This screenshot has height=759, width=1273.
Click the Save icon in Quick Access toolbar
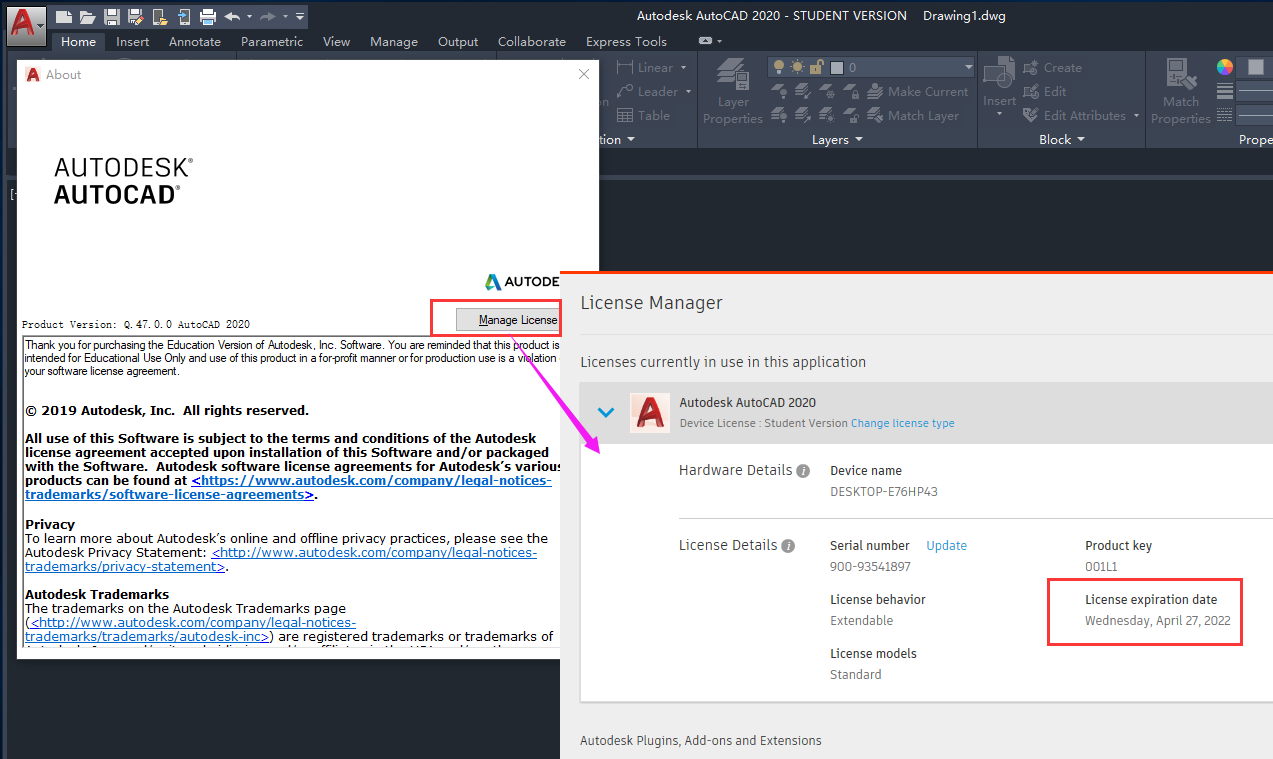[x=111, y=16]
